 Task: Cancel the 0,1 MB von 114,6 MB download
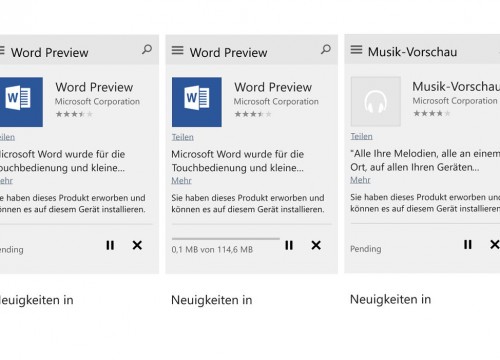(316, 245)
